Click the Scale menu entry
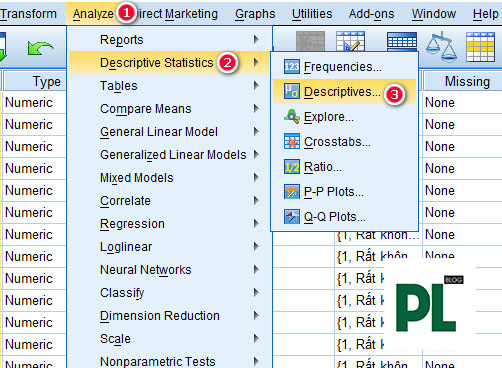 point(169,339)
